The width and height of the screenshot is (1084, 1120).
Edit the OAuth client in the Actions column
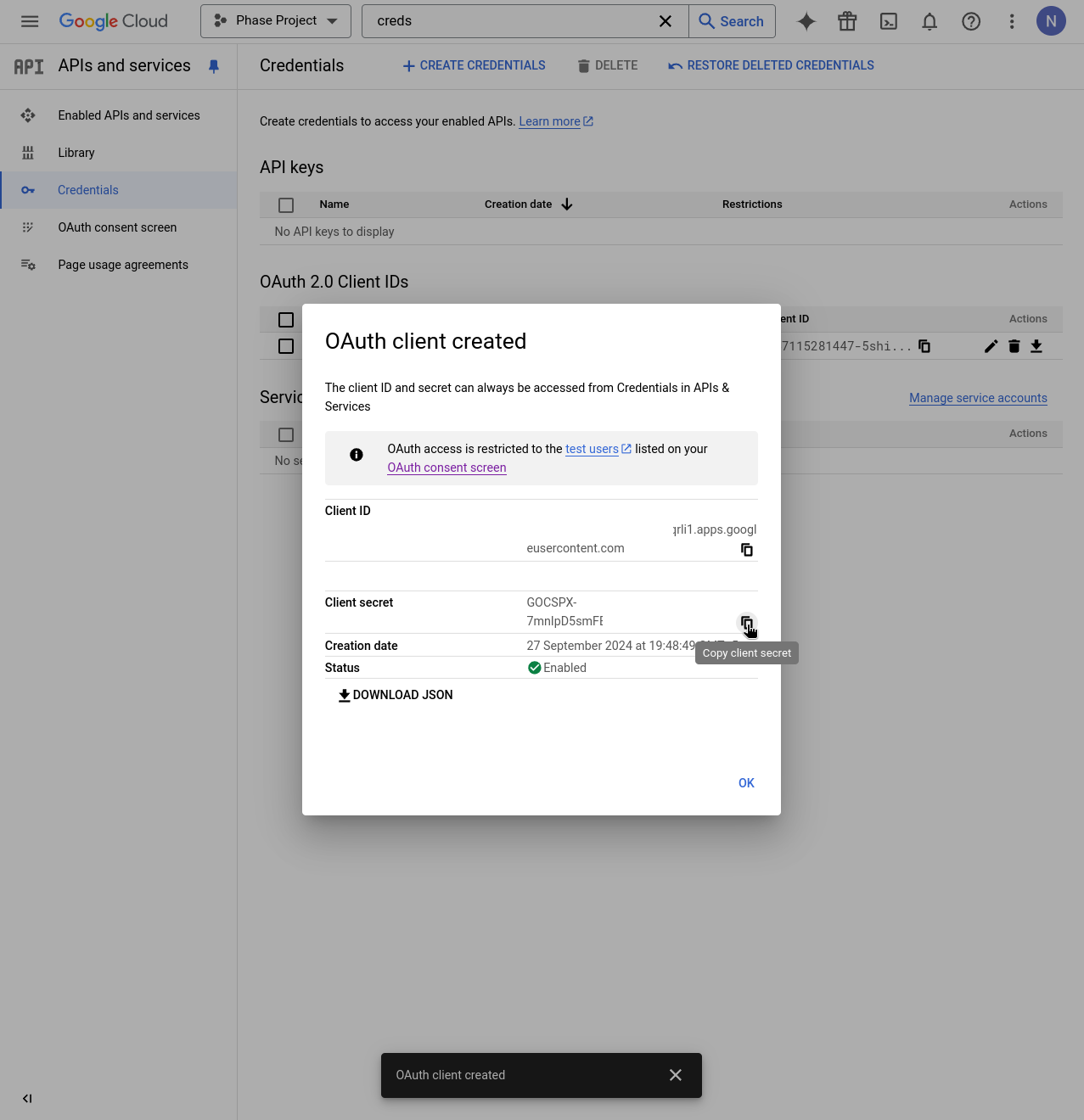pos(990,346)
